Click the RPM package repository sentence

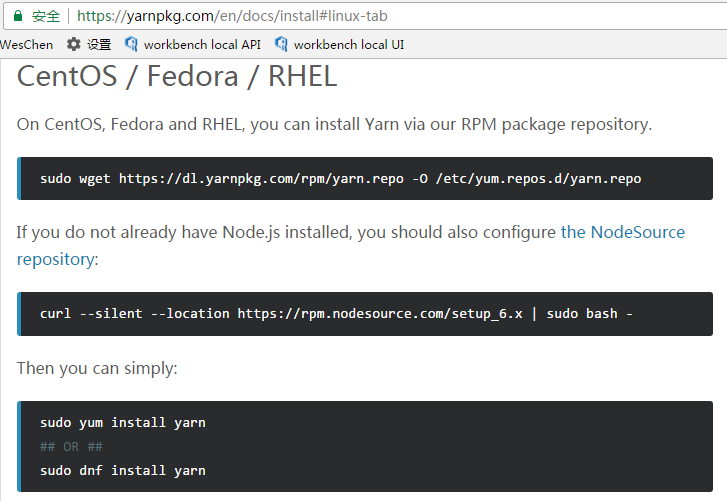pos(334,124)
